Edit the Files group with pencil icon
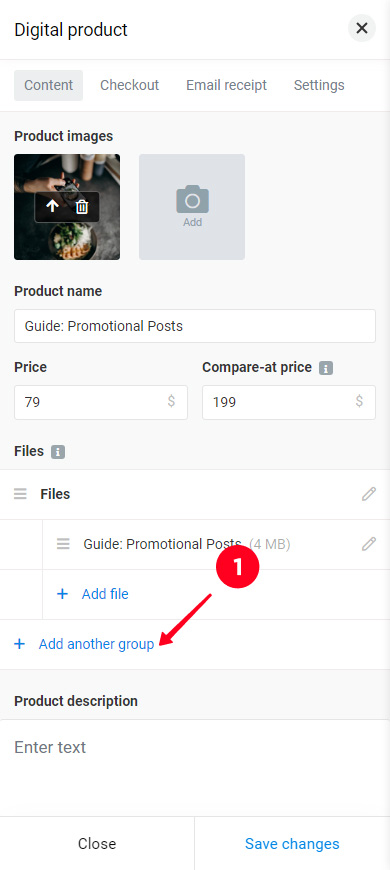Screen dimensions: 390x870 pos(369,494)
